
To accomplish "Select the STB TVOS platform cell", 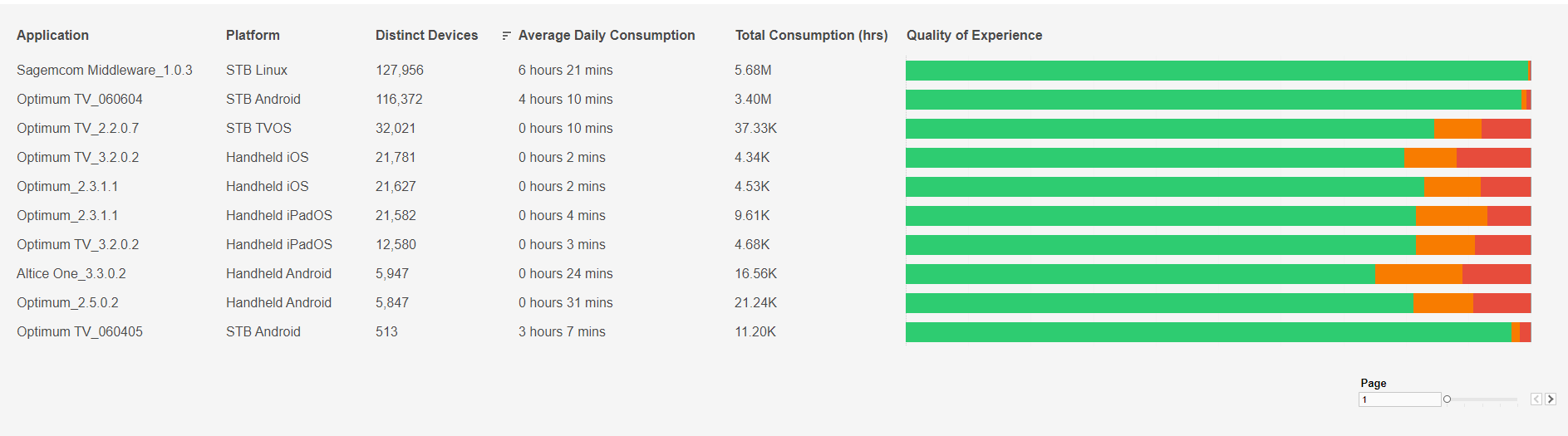I will [258, 129].
